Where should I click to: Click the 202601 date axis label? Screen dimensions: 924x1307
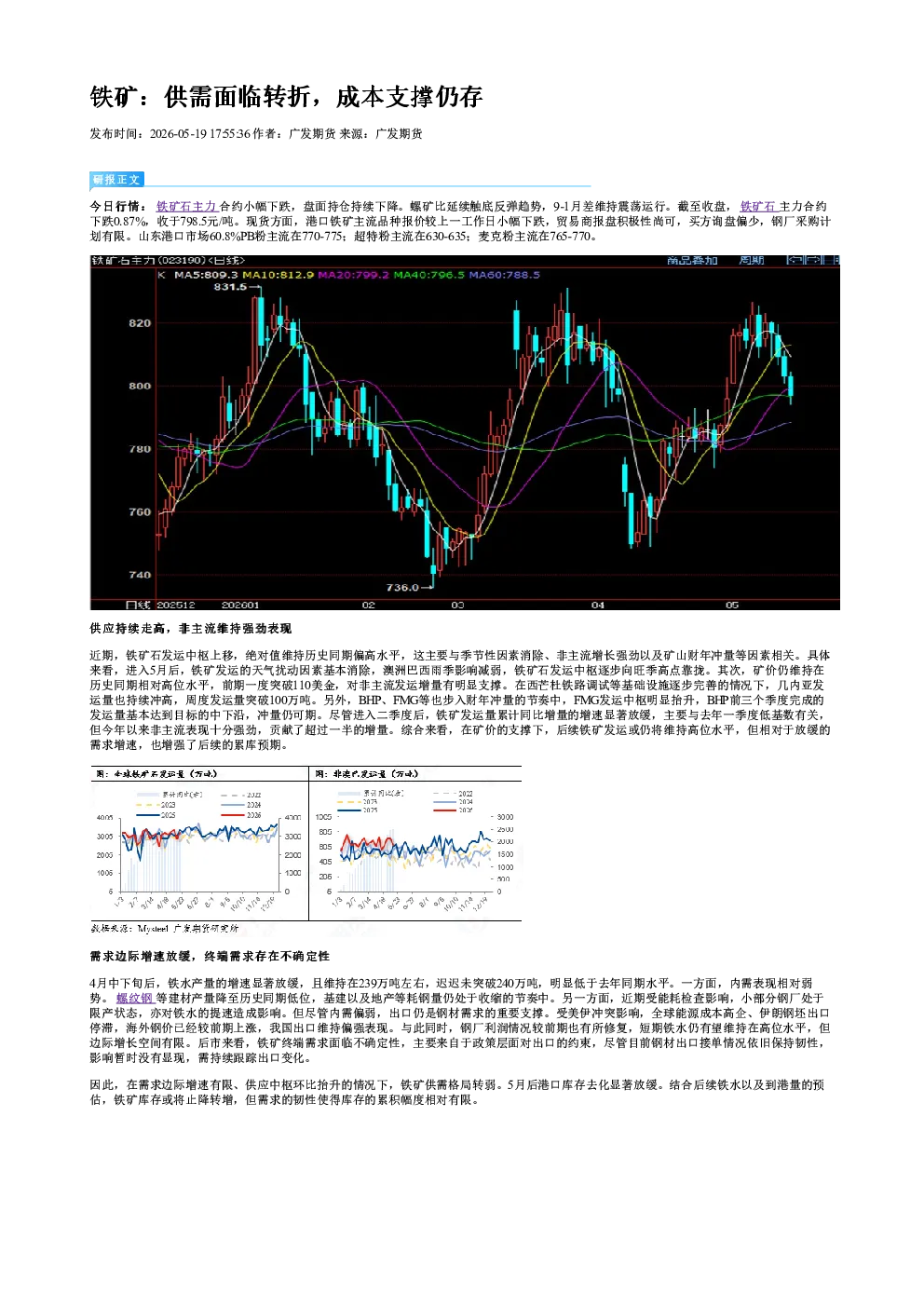pyautogui.click(x=240, y=605)
